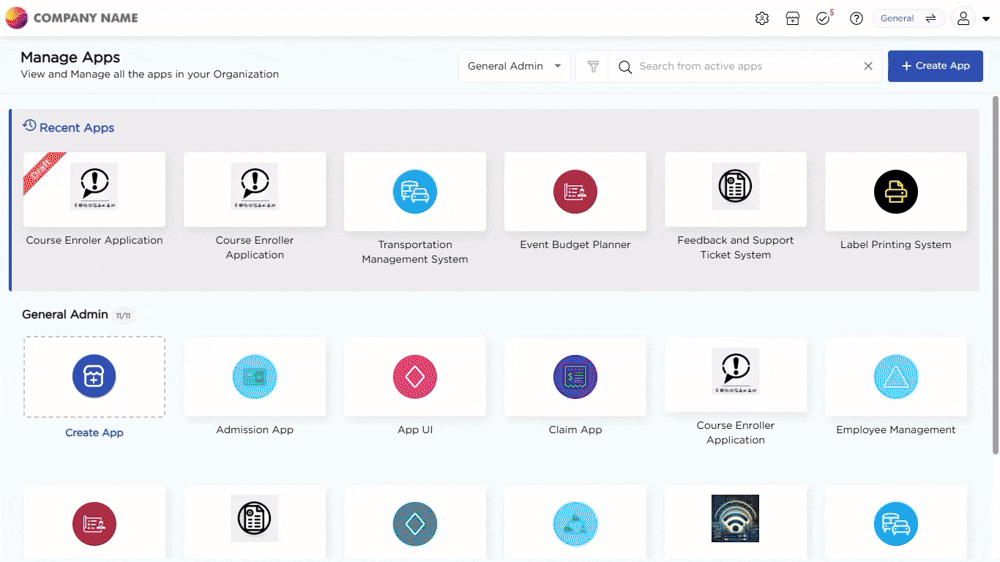Open the app store marketplace icon

click(x=792, y=19)
